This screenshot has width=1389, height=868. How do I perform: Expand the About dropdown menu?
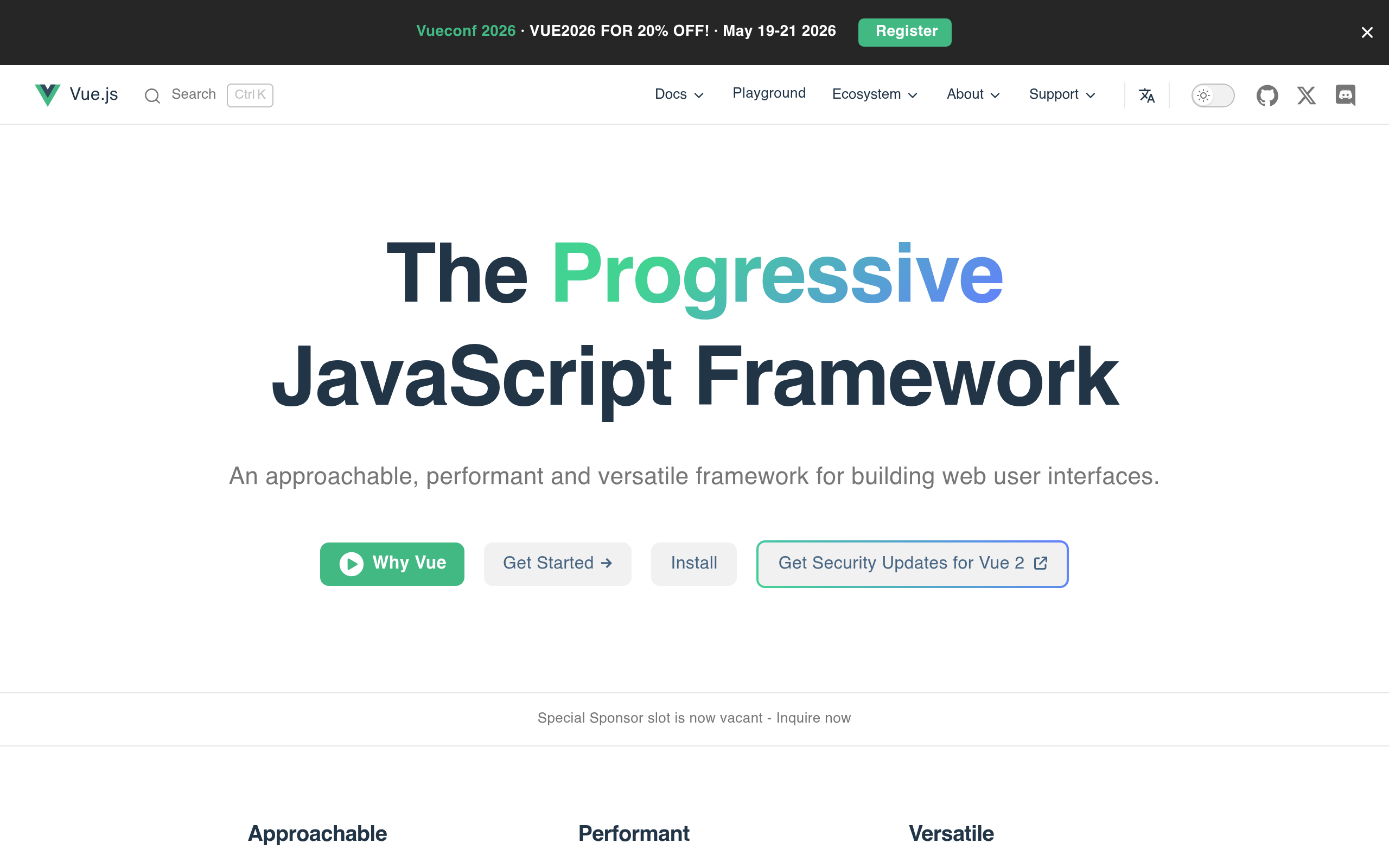[x=973, y=94]
